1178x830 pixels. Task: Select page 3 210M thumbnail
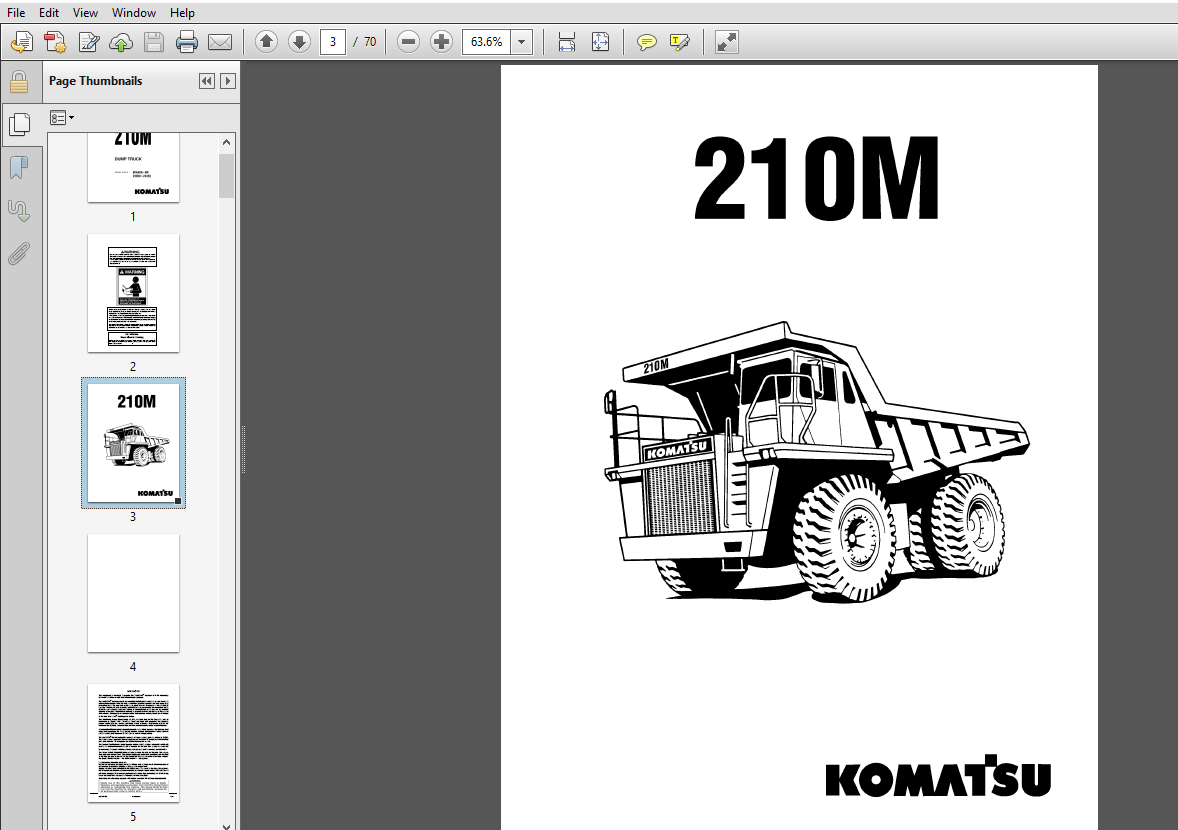point(133,442)
